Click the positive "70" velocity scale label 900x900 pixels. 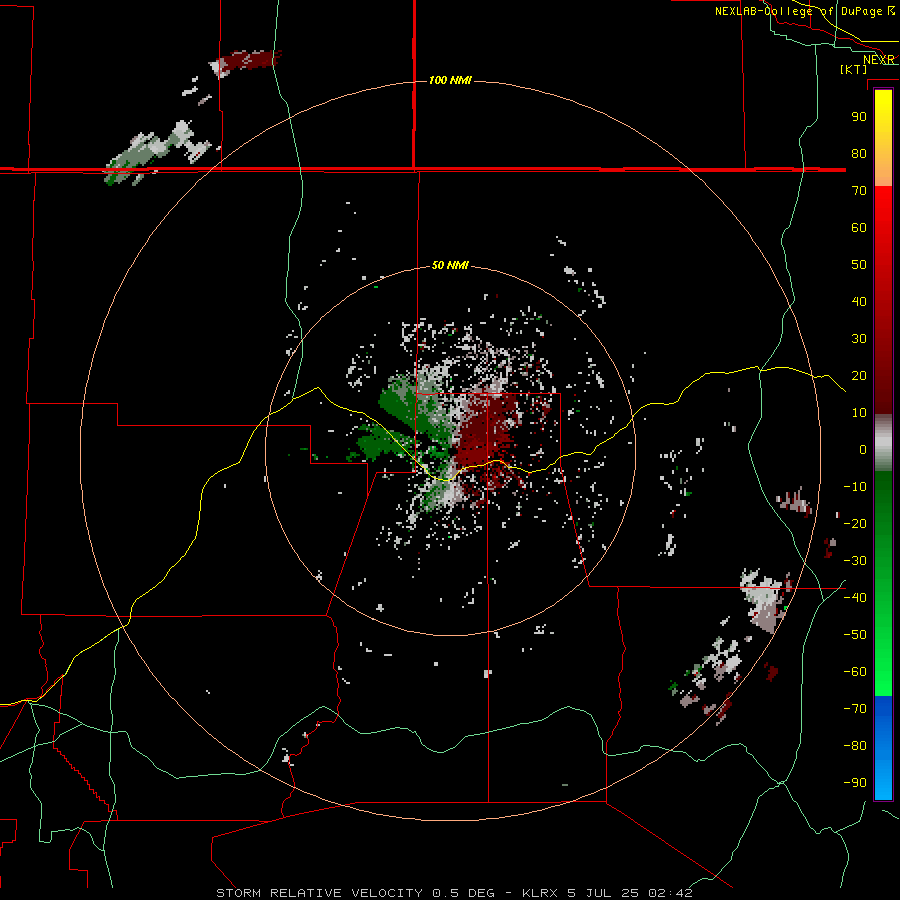coord(859,191)
